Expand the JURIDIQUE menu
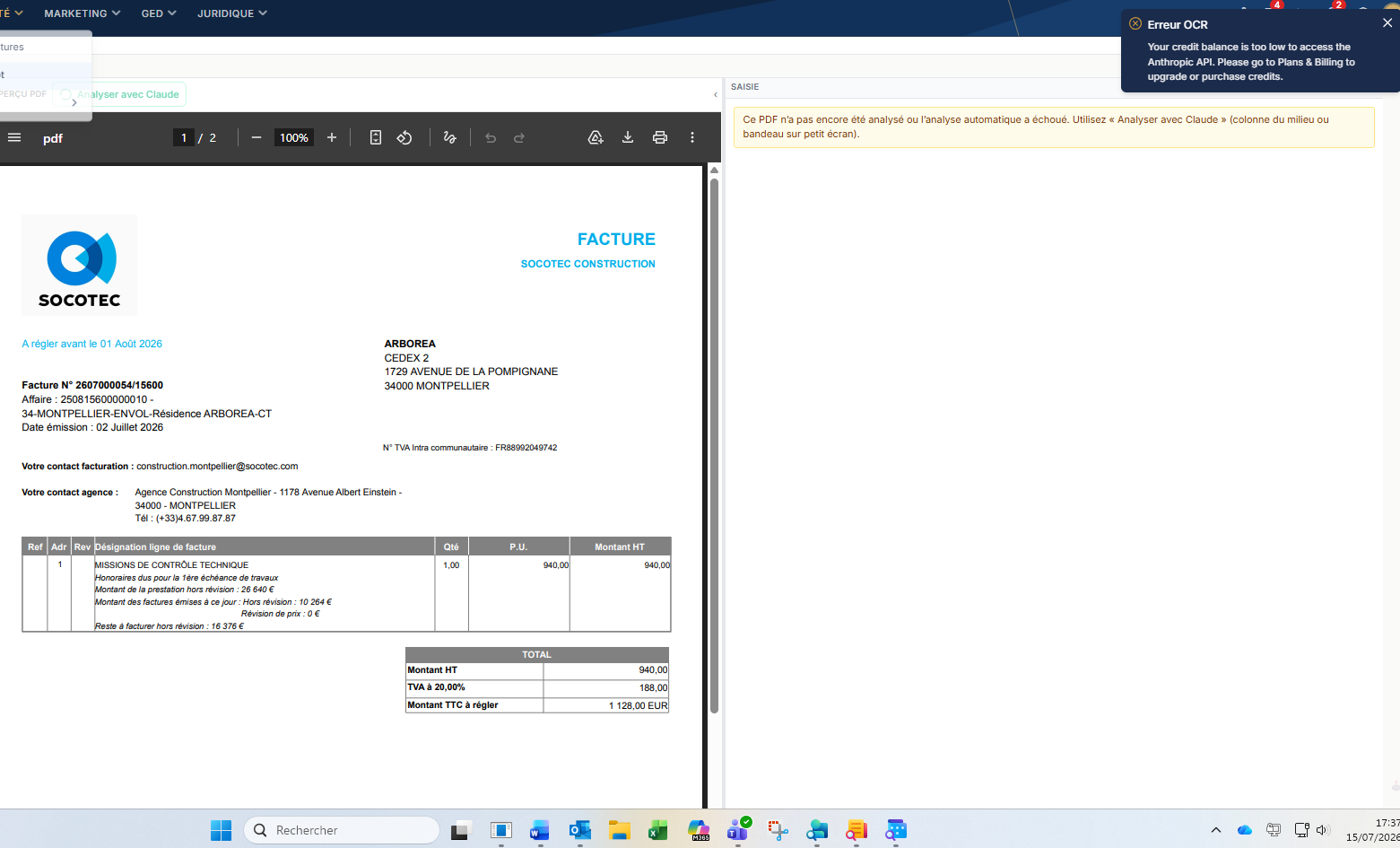 (x=232, y=13)
